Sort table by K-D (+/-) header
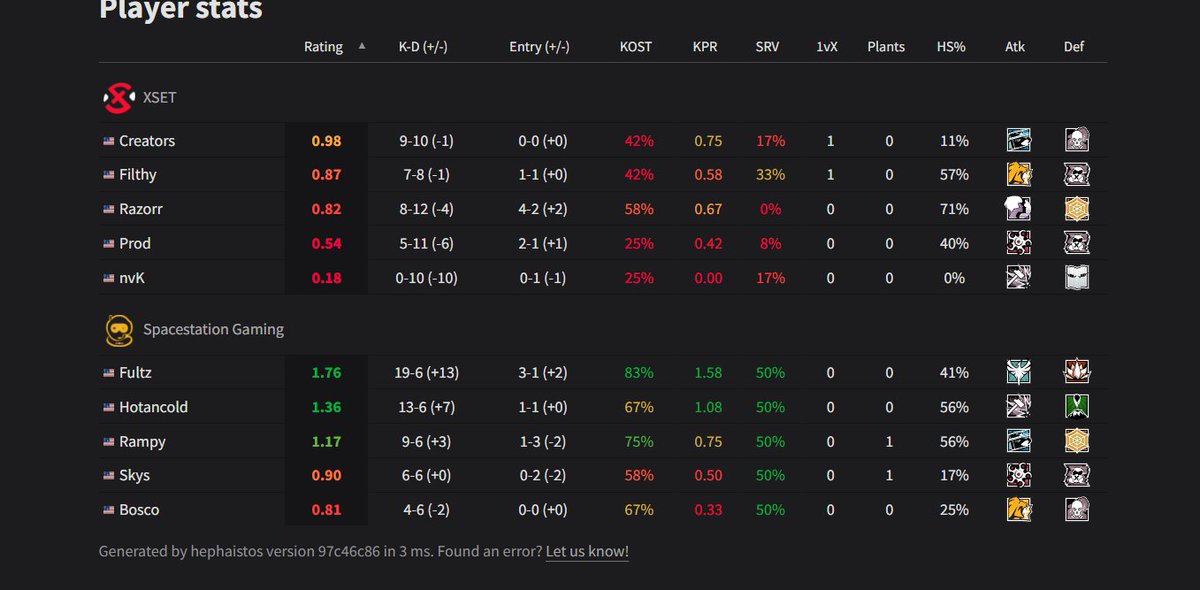Viewport: 1200px width, 590px height. coord(423,46)
